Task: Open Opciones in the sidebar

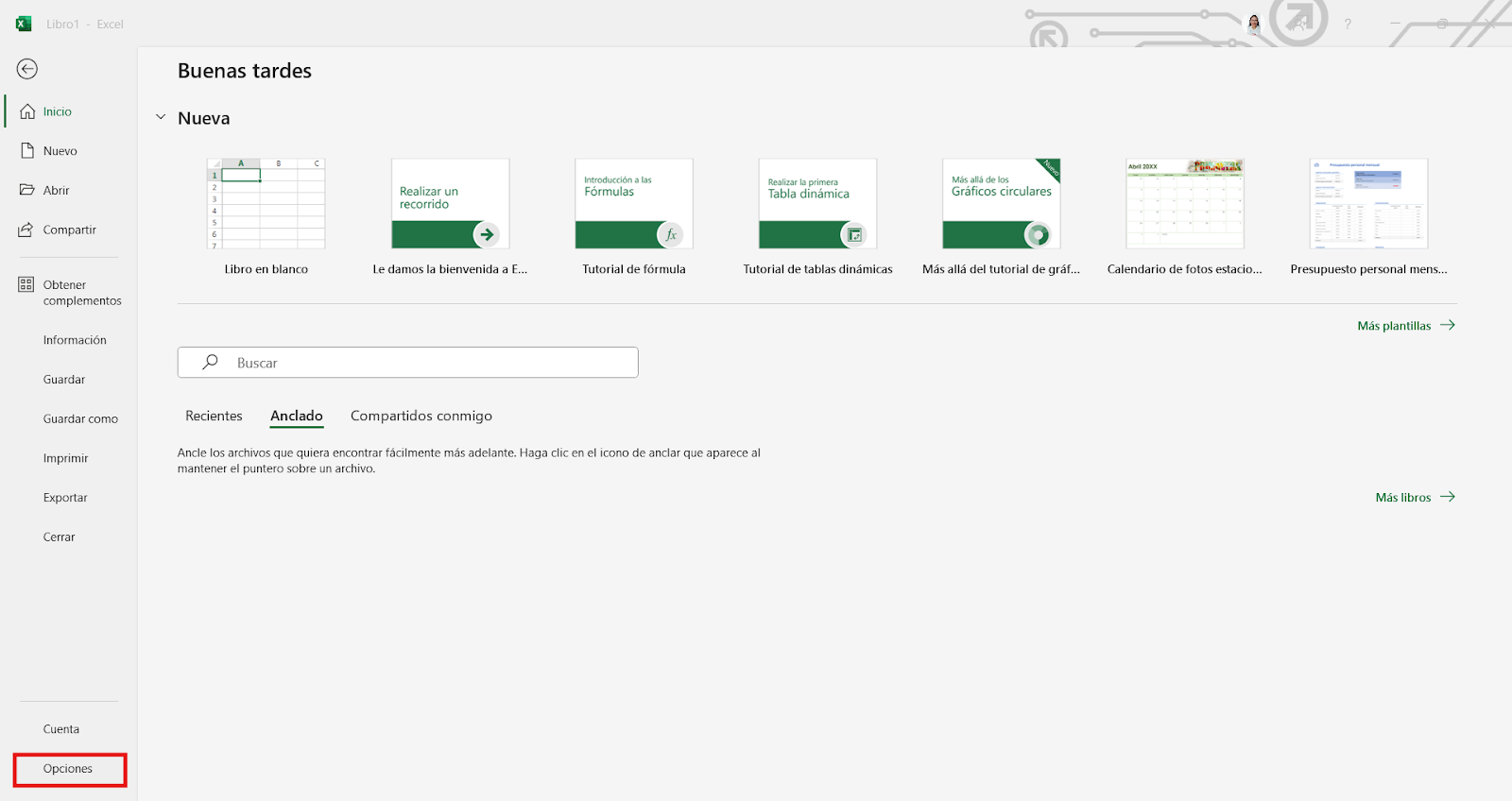Action: pyautogui.click(x=68, y=769)
